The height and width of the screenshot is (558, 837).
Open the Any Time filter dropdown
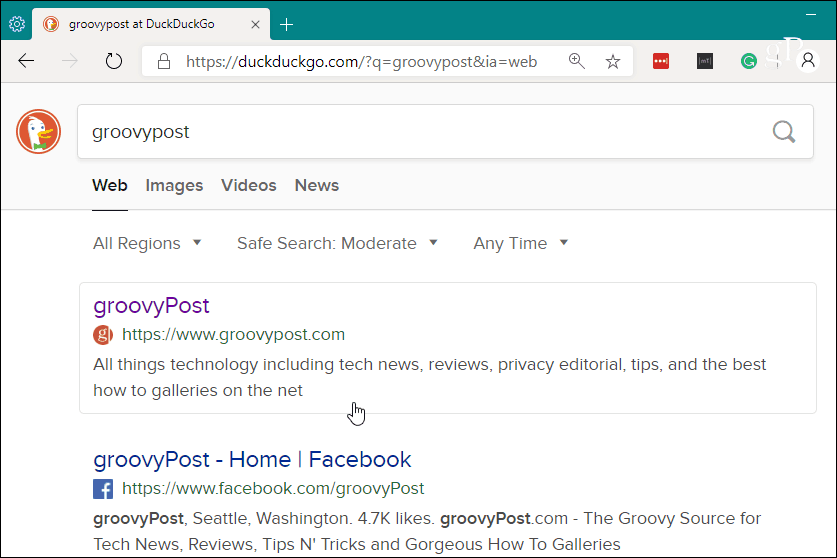[x=520, y=243]
